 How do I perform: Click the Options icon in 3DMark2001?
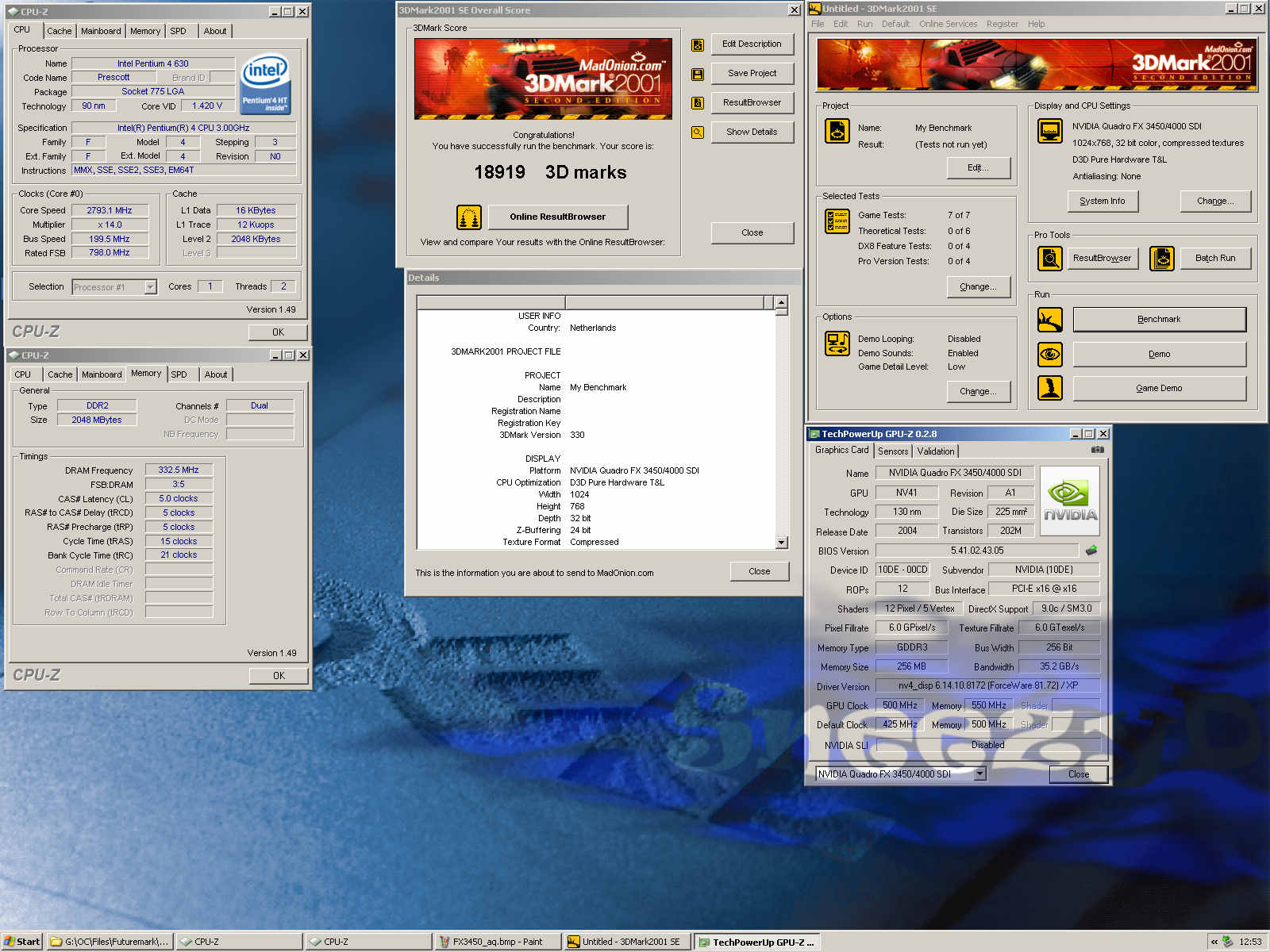pyautogui.click(x=837, y=344)
